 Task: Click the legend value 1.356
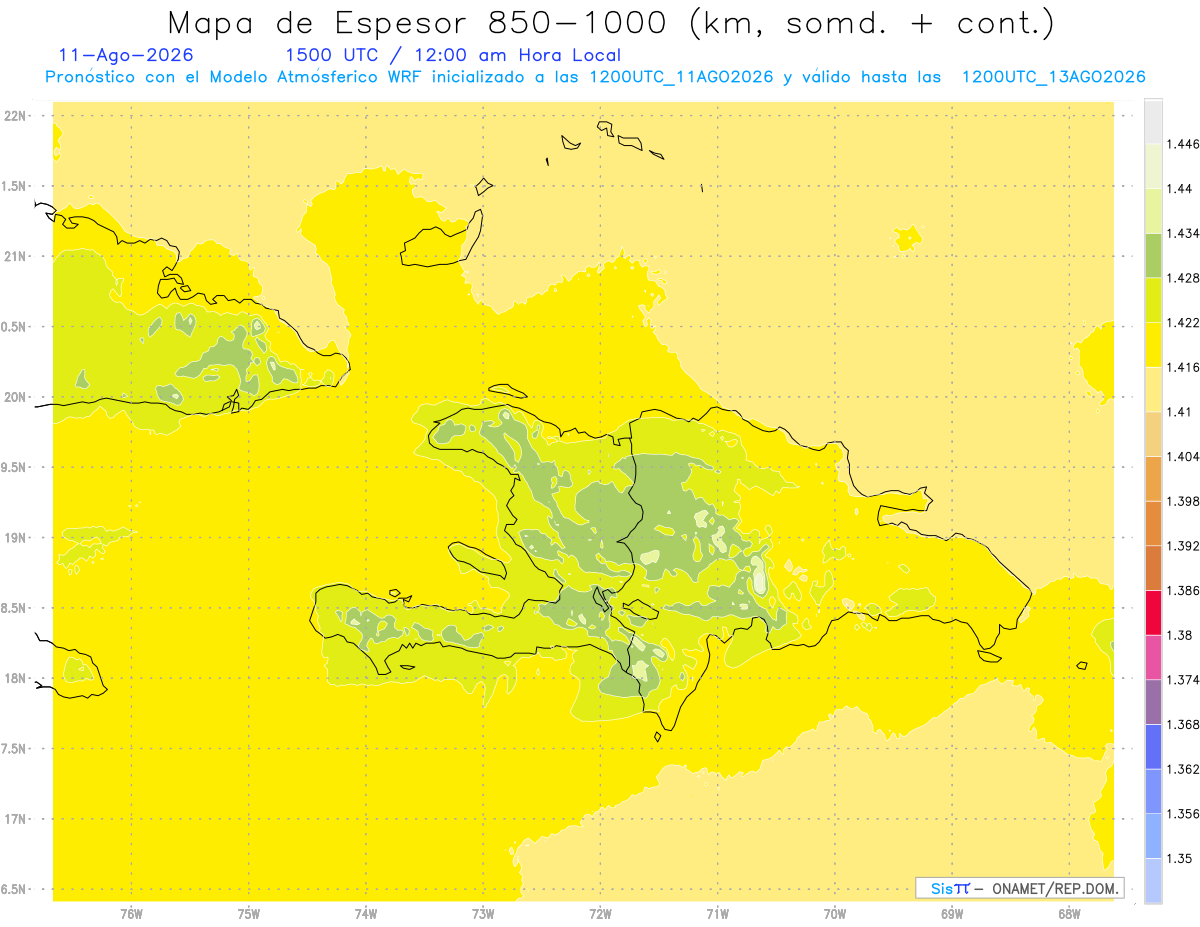(1183, 814)
